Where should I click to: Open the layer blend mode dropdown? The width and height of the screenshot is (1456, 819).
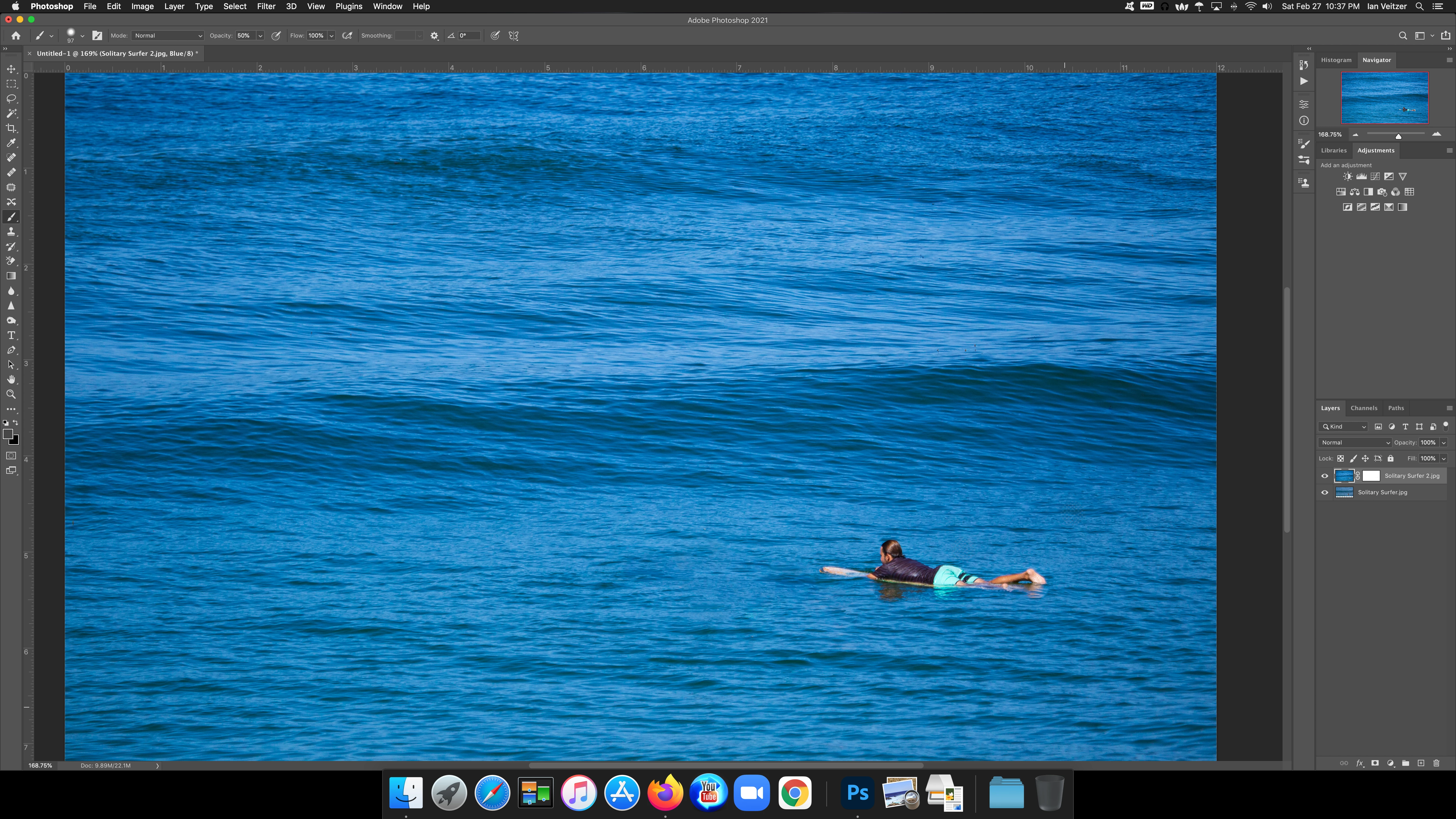(1354, 442)
